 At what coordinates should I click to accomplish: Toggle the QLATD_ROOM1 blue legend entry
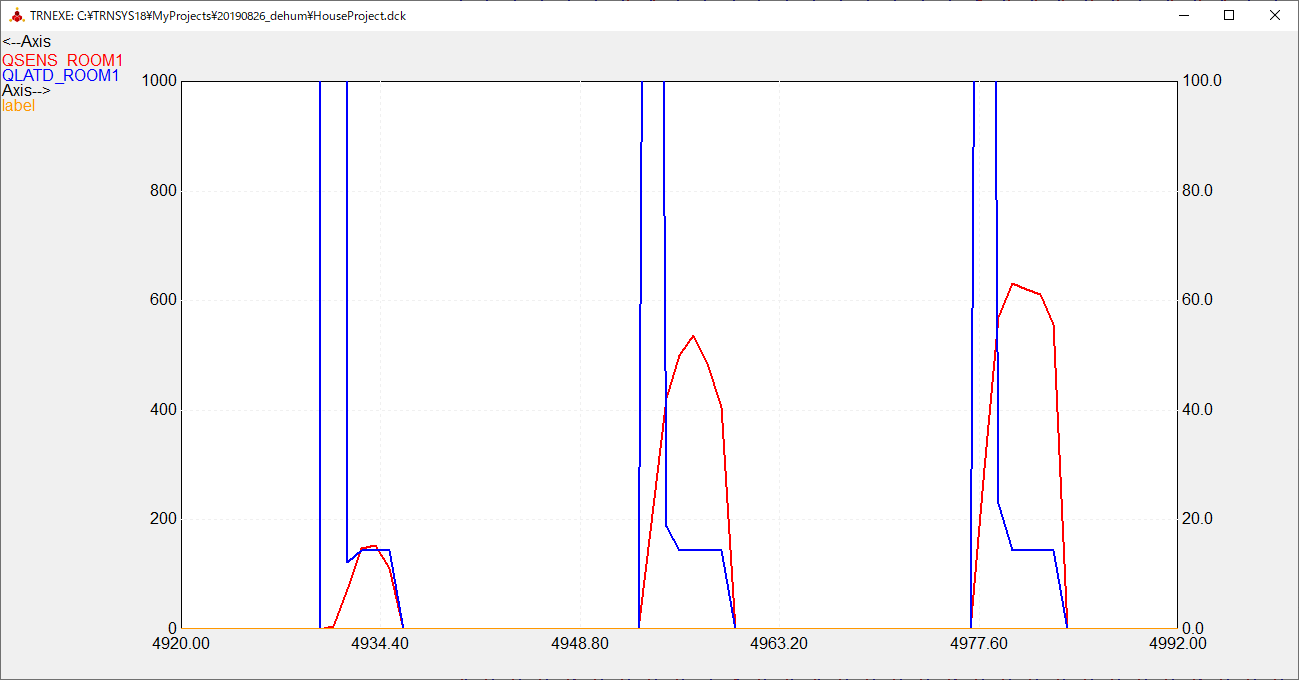61,76
